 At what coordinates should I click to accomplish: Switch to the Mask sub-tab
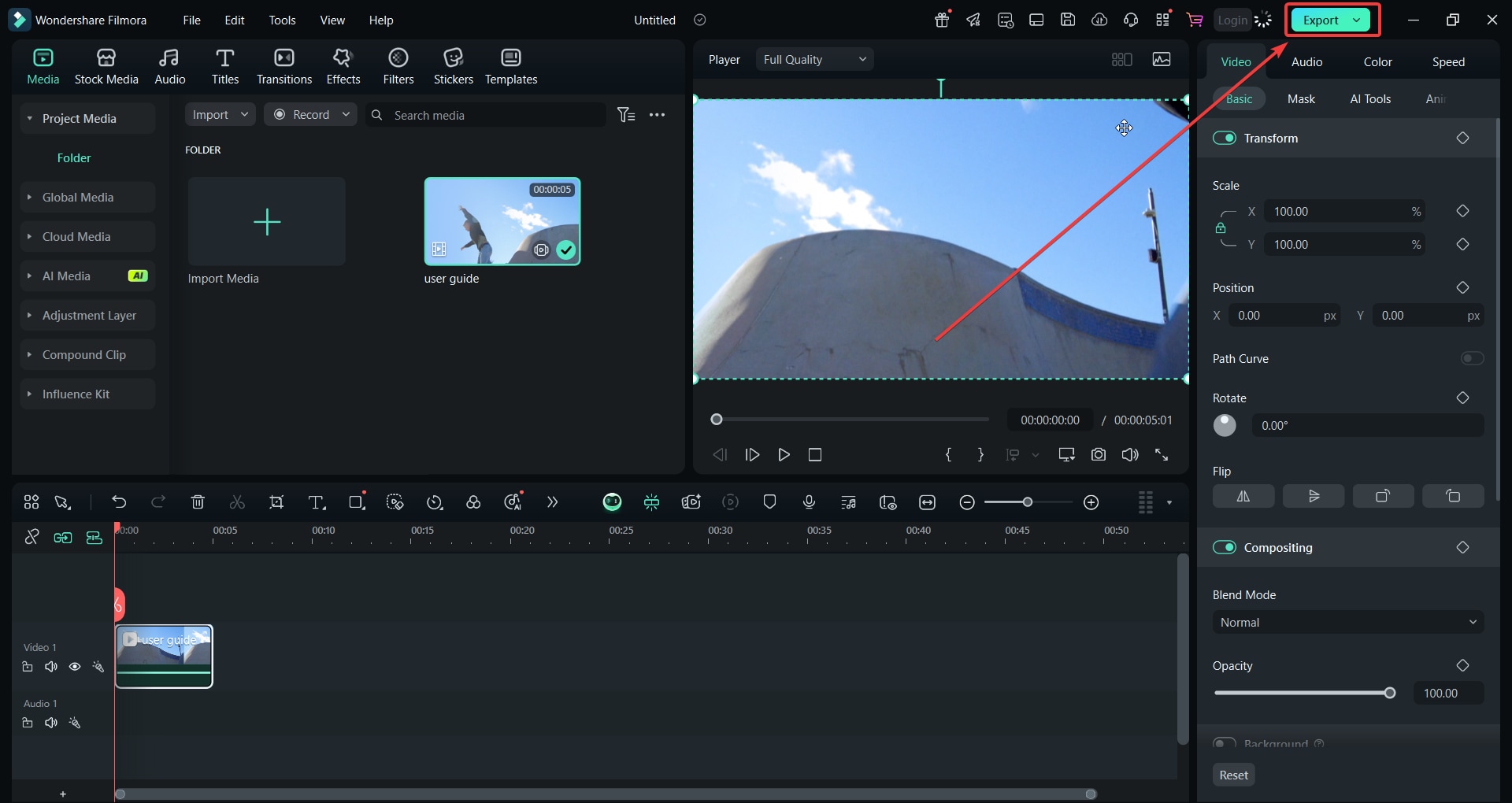pyautogui.click(x=1301, y=98)
